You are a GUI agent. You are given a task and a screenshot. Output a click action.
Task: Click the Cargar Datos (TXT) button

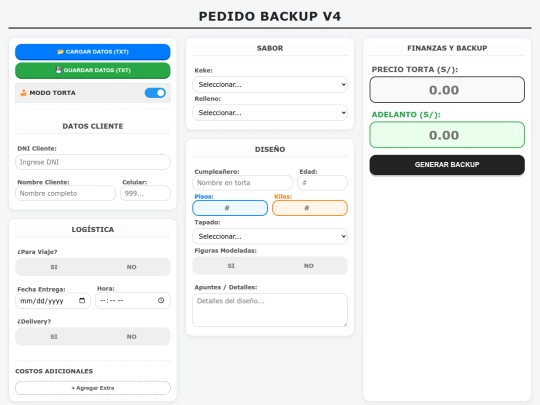93,52
